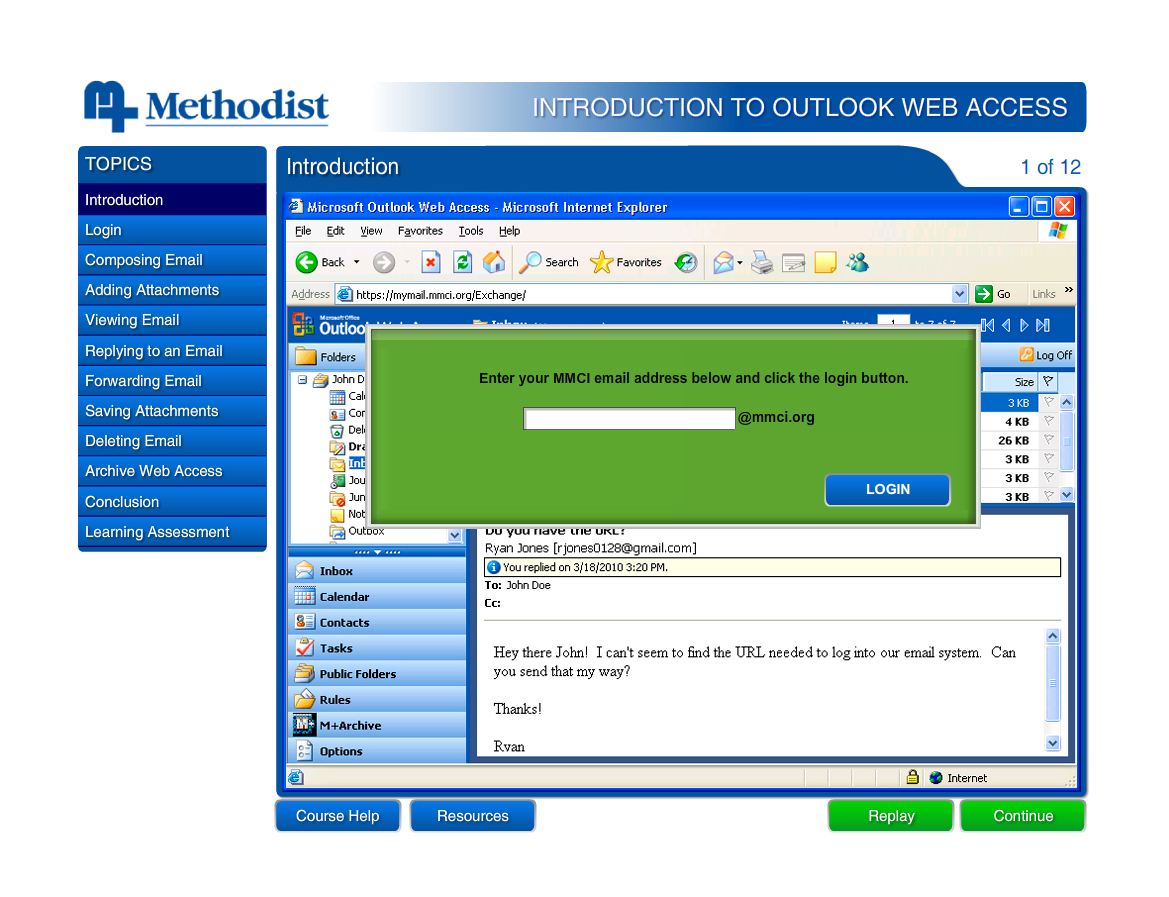Screen dimensions: 1169x897
Task: Click the blue LOGIN button
Action: click(887, 490)
